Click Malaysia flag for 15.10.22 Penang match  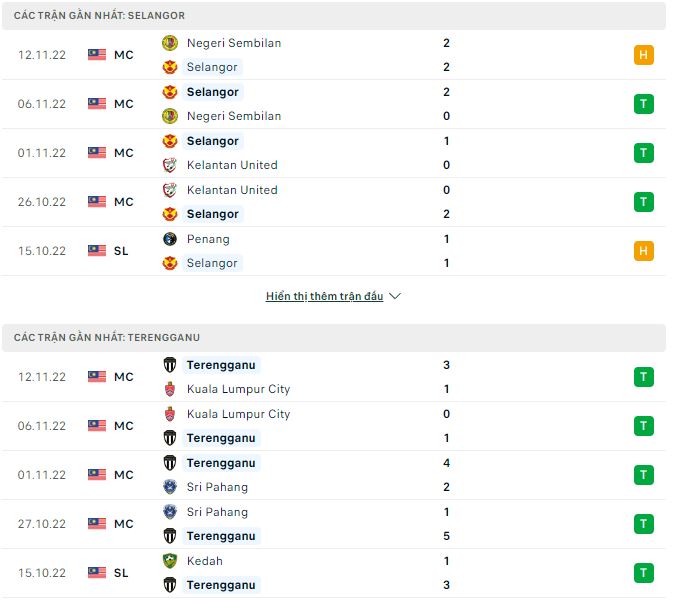(97, 251)
